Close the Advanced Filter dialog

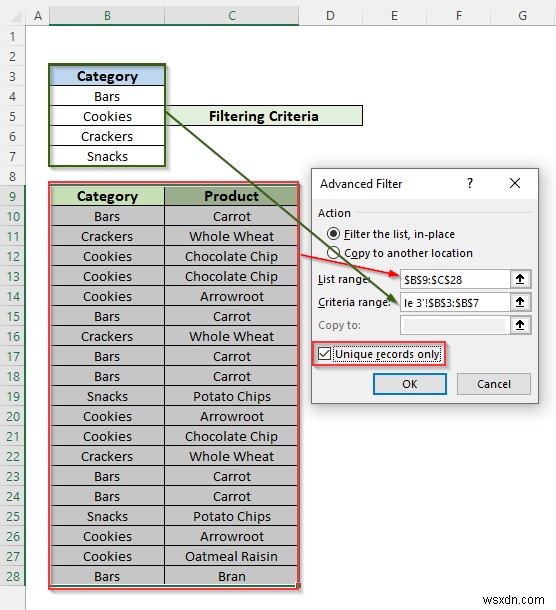(x=515, y=183)
